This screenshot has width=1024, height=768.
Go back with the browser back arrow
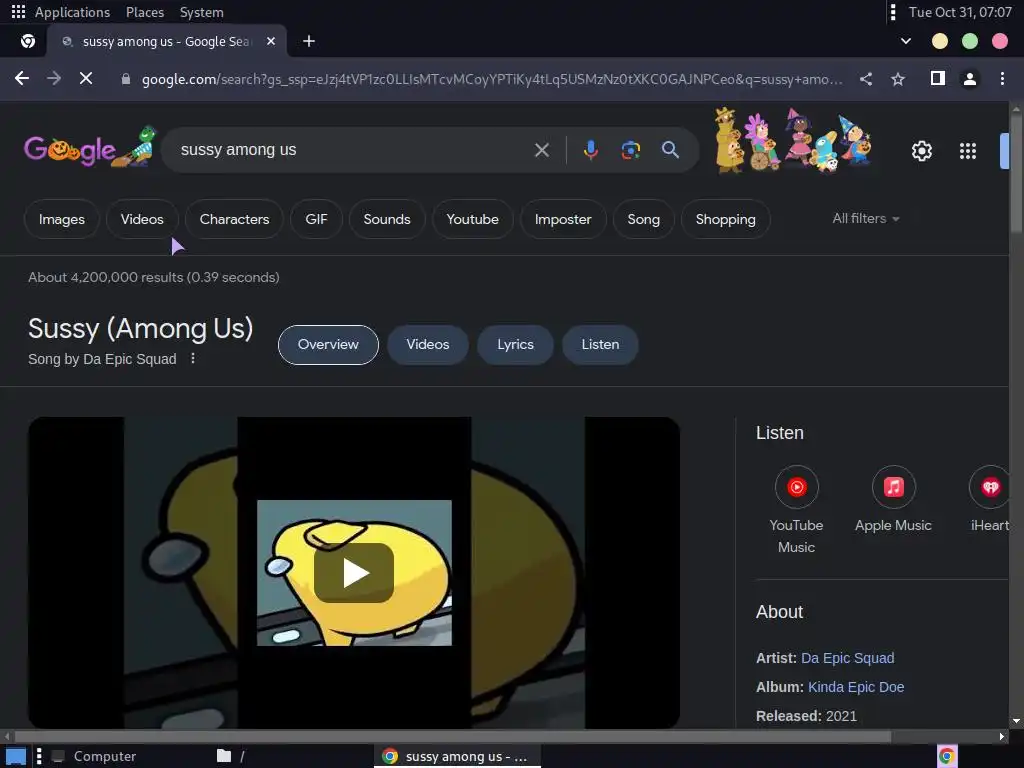tap(22, 79)
